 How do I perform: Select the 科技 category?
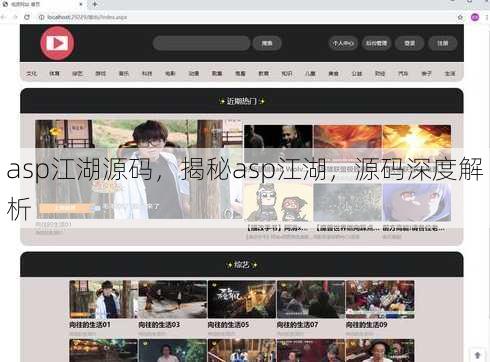[147, 73]
